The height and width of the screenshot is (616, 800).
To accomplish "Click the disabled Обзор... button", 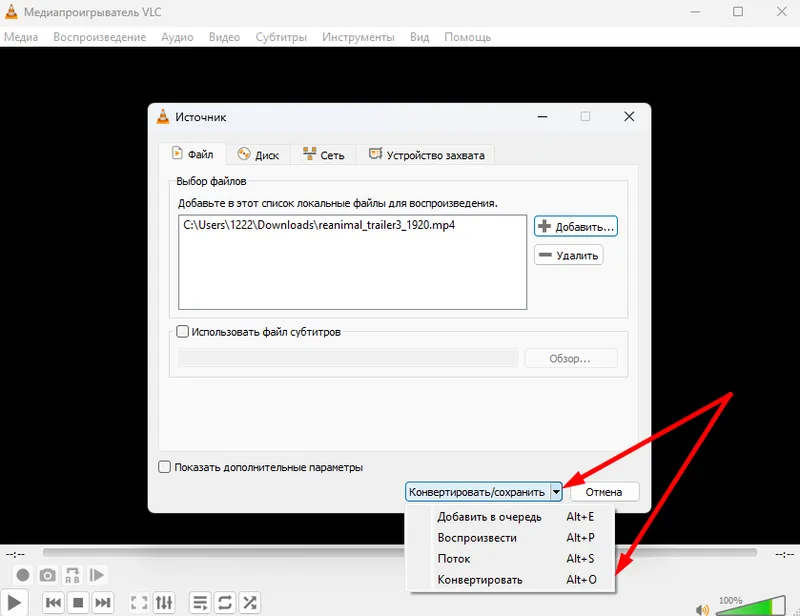I will click(x=570, y=358).
